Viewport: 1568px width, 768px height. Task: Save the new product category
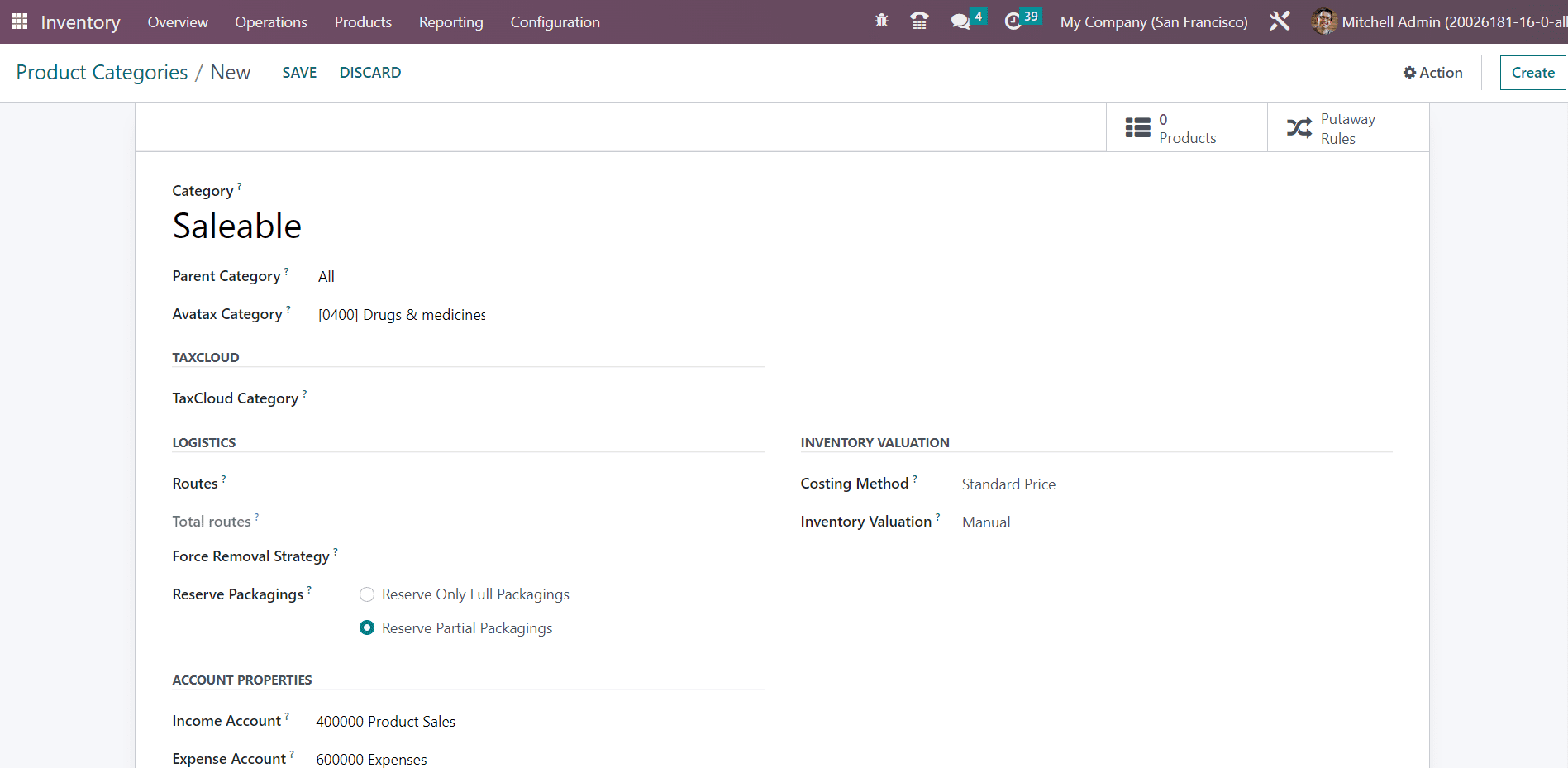click(299, 73)
